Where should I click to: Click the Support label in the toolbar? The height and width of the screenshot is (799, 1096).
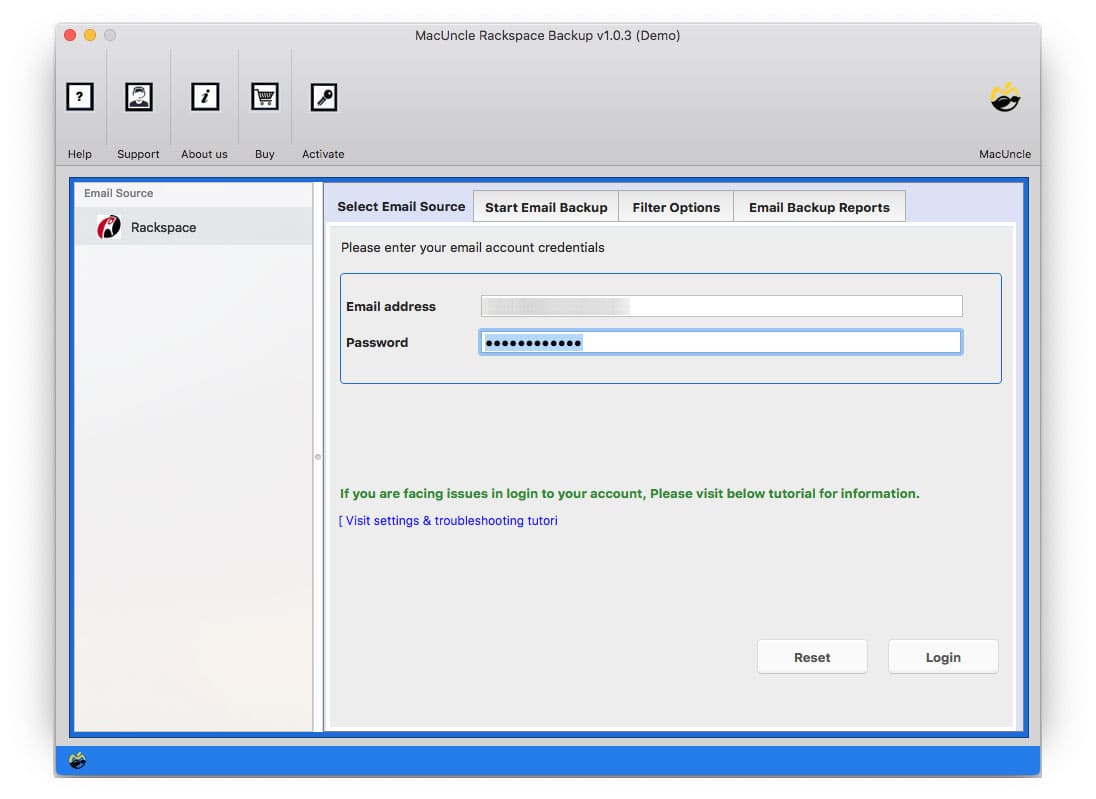(x=138, y=154)
